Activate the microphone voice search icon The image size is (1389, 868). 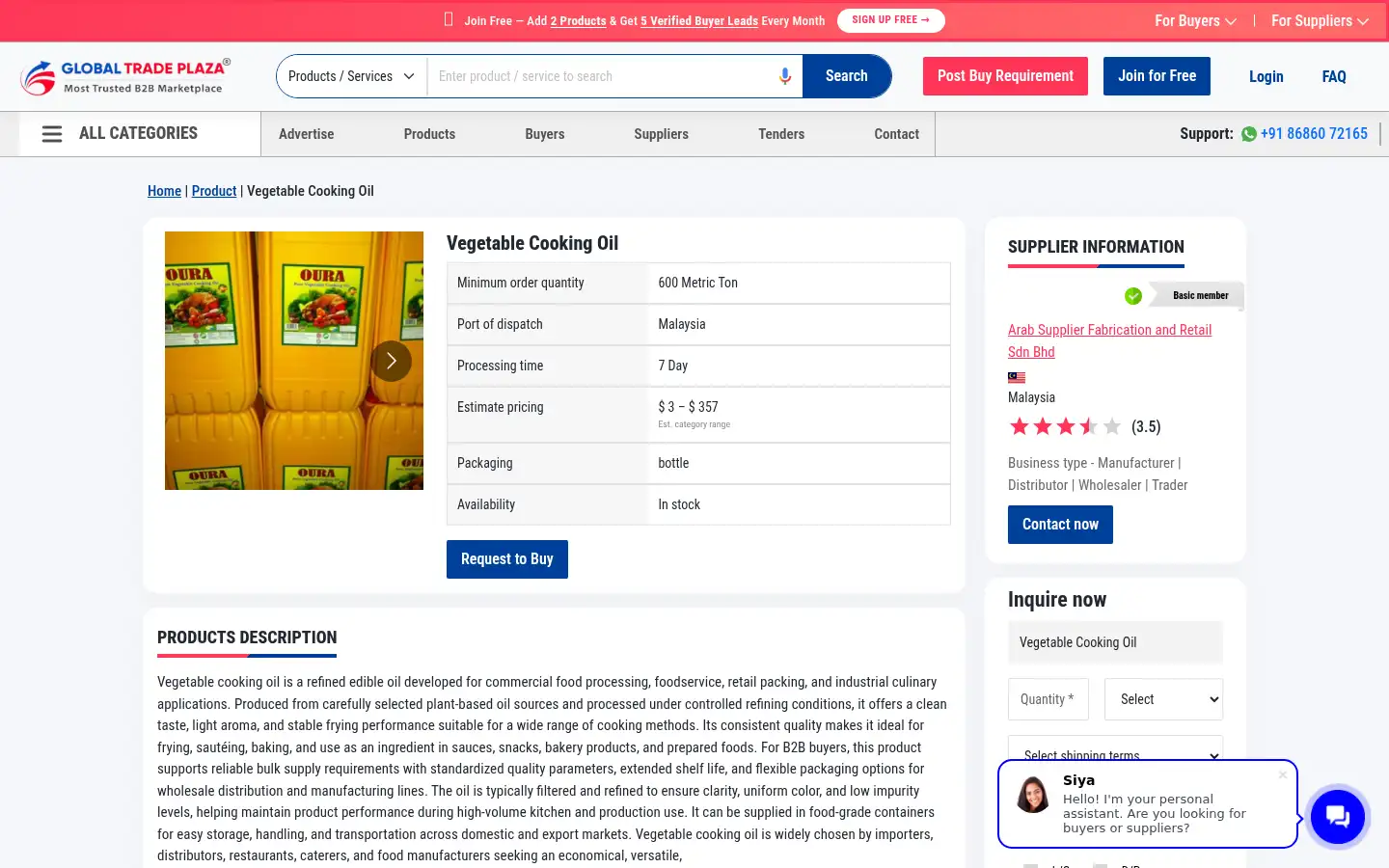coord(785,76)
